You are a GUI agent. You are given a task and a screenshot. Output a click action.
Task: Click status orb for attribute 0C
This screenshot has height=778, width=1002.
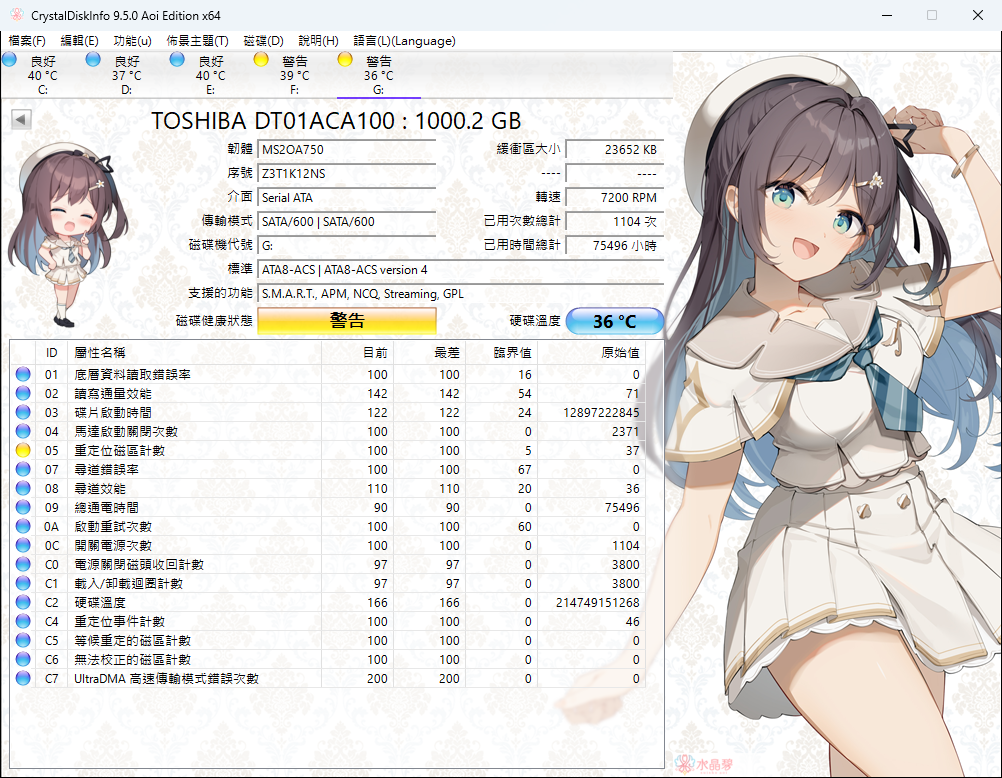click(23, 545)
